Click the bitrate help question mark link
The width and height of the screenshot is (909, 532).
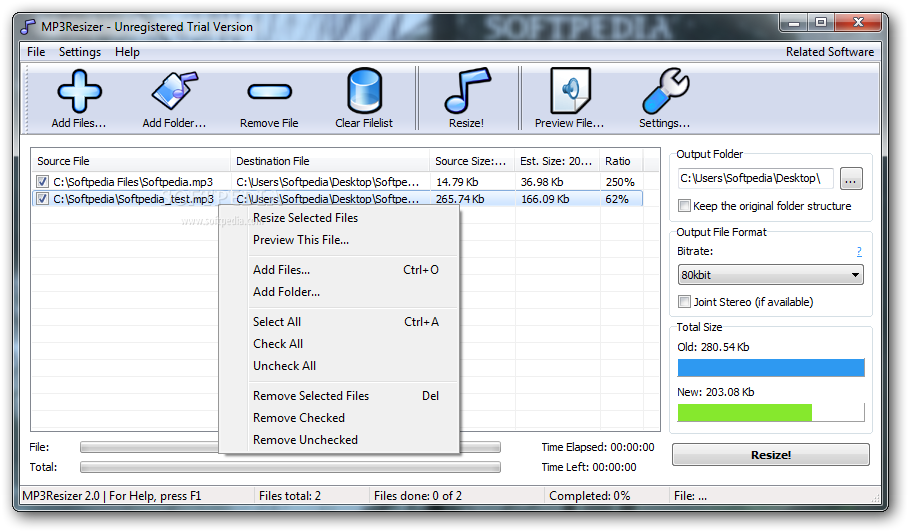(859, 252)
